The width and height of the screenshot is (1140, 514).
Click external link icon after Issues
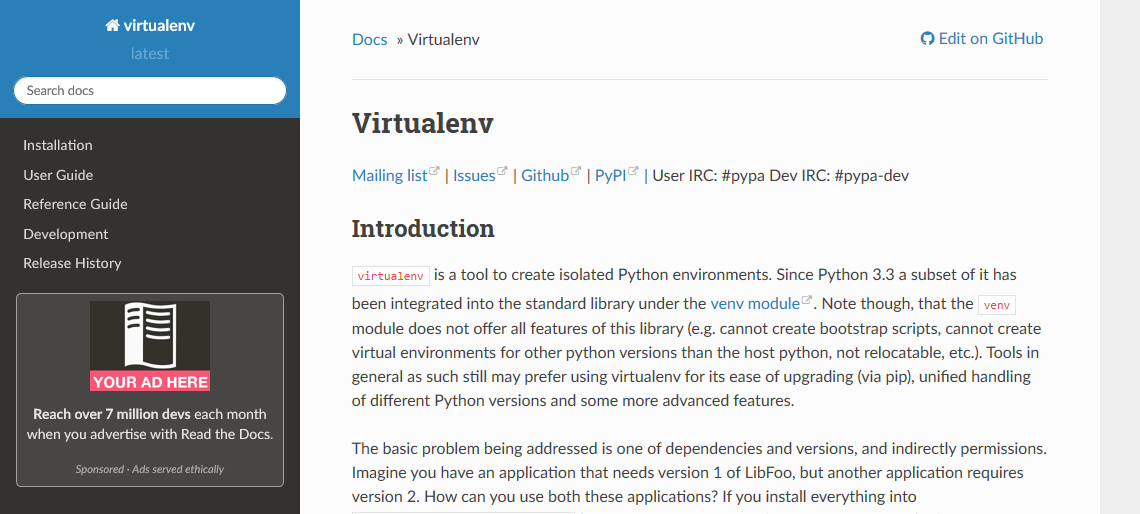(503, 172)
